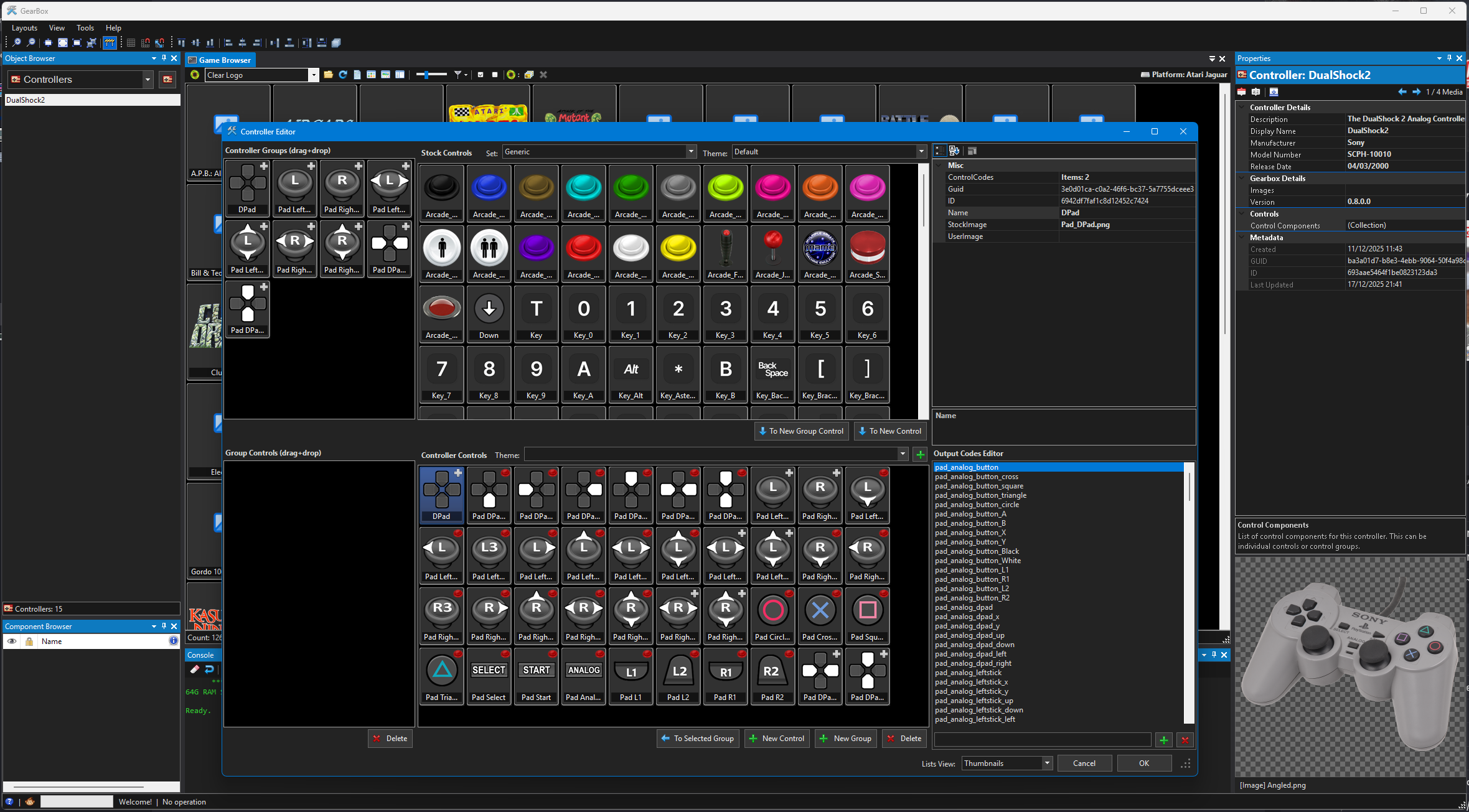
Task: Click the refresh icon in Game Browser toolbar
Action: [342, 75]
